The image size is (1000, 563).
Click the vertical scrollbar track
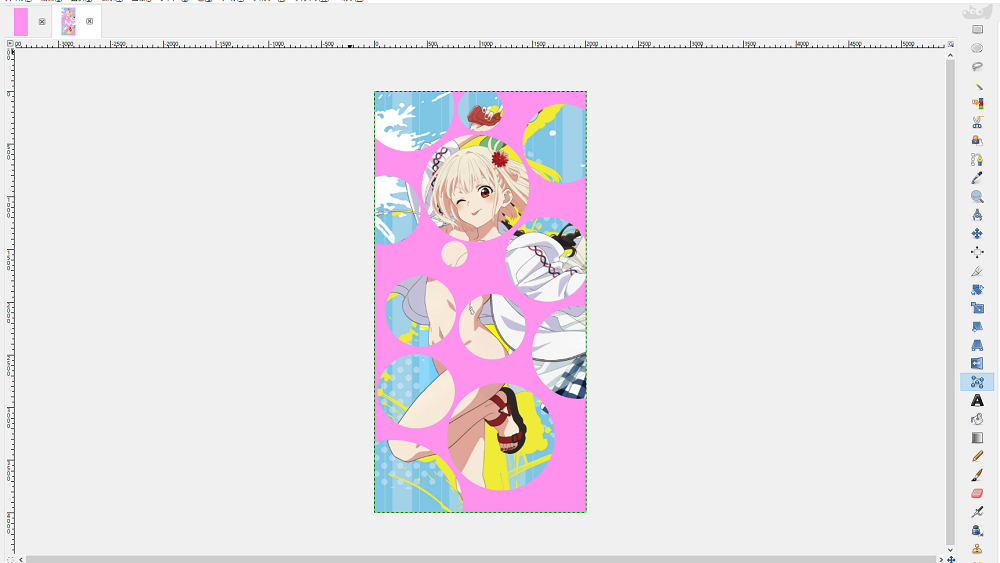point(950,302)
